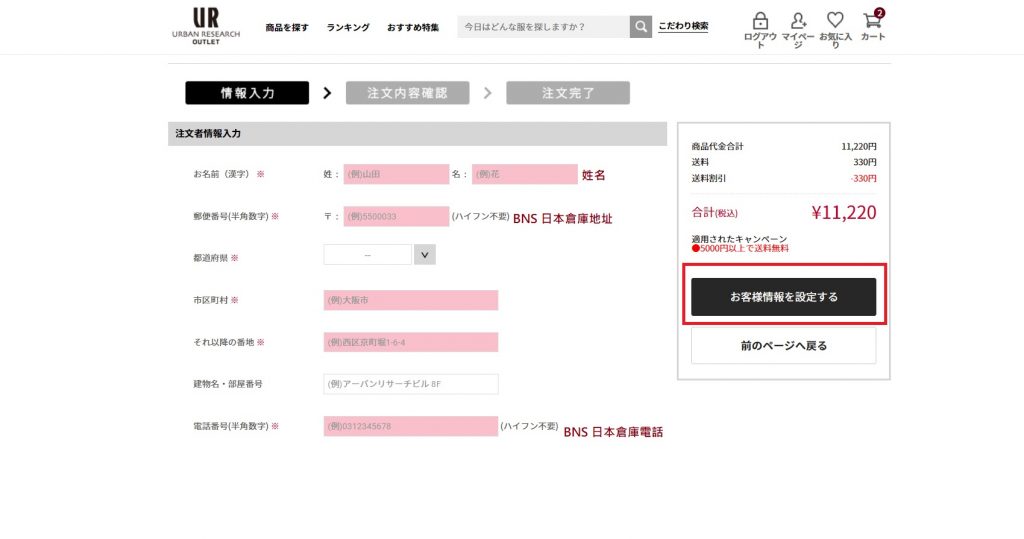Open 商品を探す menu
The image size is (1024, 539).
coord(287,27)
